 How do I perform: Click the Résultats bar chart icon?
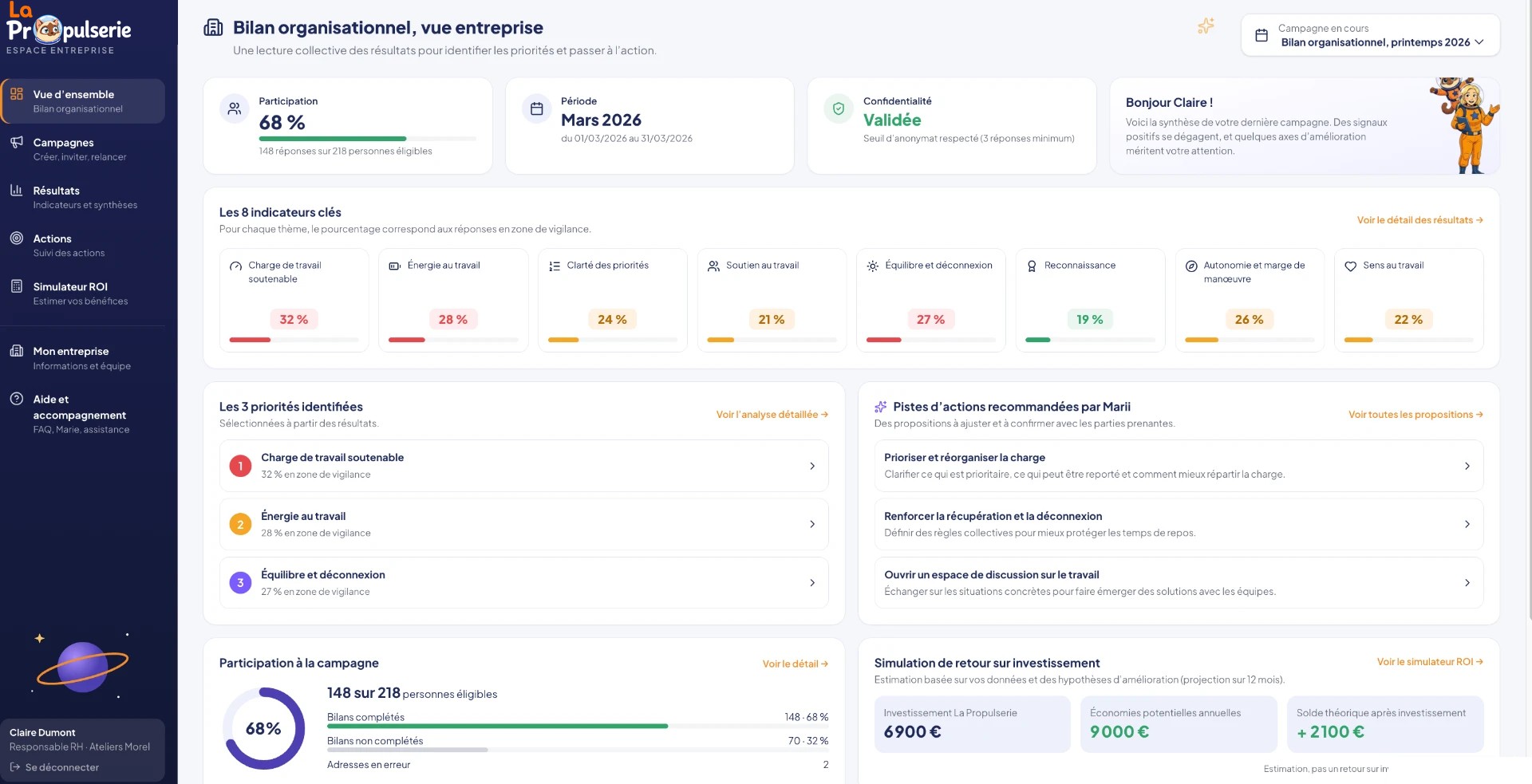click(17, 190)
